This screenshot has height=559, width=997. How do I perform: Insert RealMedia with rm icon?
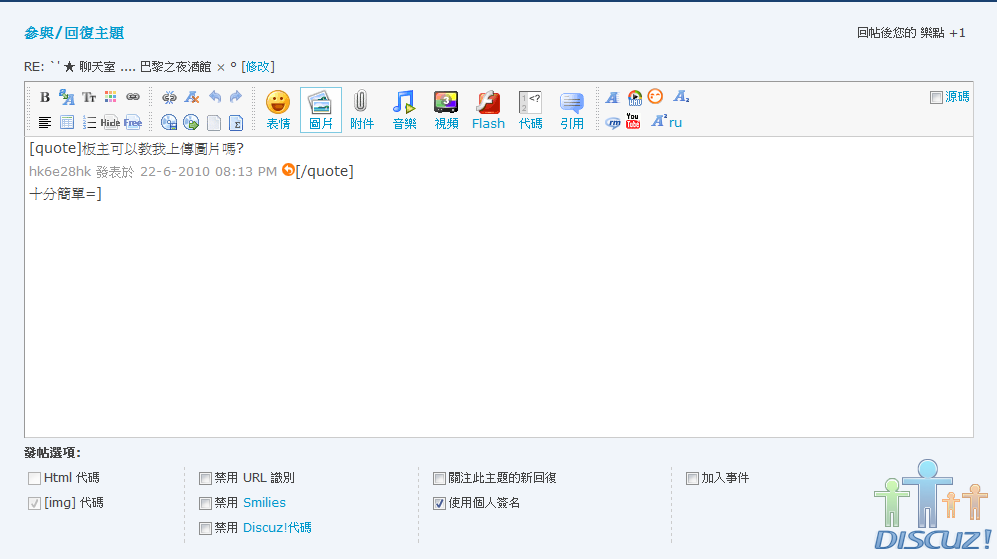[x=613, y=122]
